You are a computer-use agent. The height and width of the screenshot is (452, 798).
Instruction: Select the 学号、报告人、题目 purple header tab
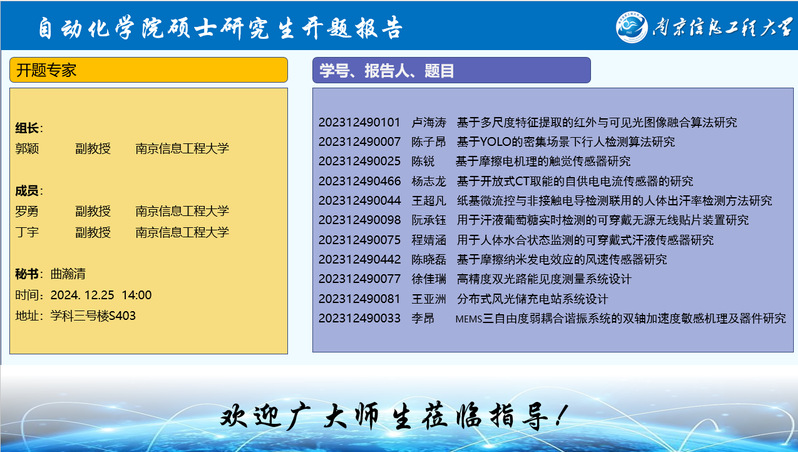451,70
